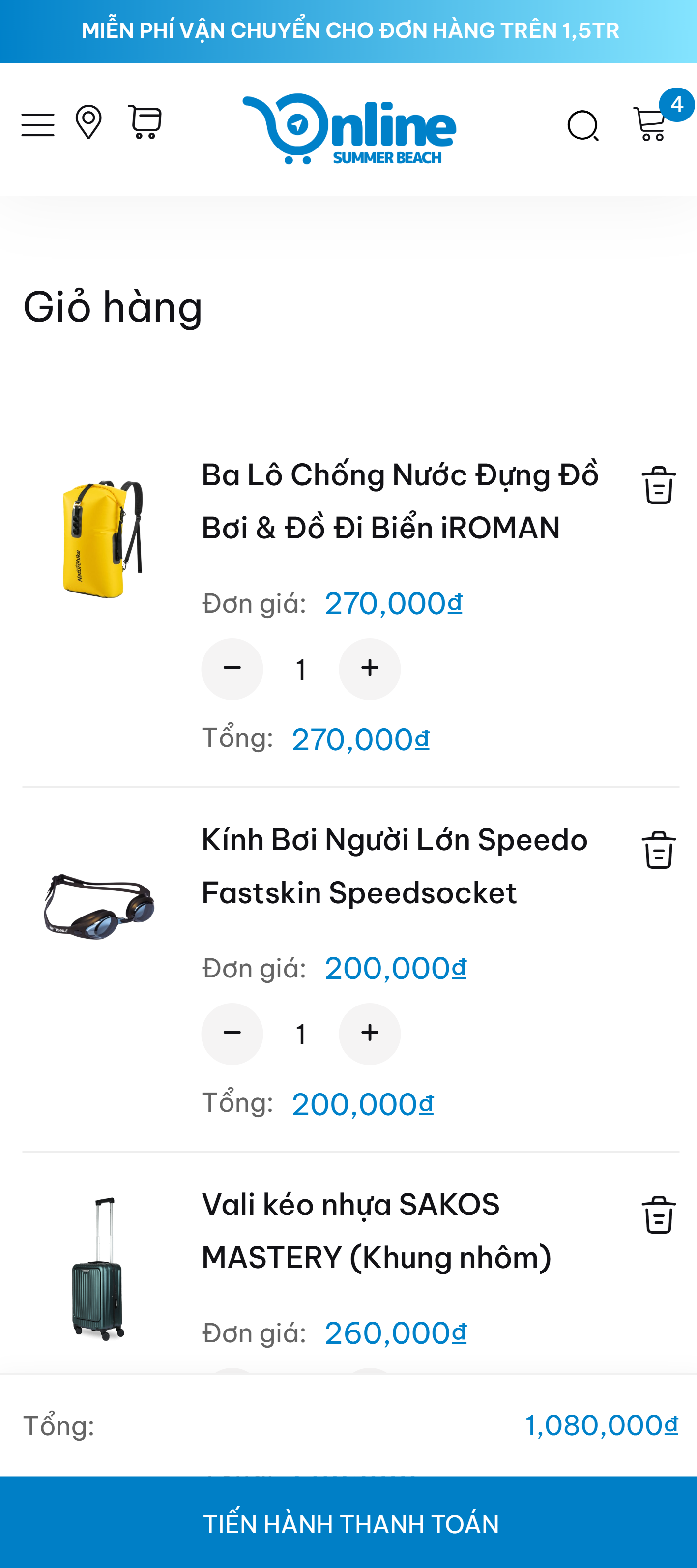Click the green suitcase product thumbnail
The image size is (697, 1568).
click(98, 1269)
